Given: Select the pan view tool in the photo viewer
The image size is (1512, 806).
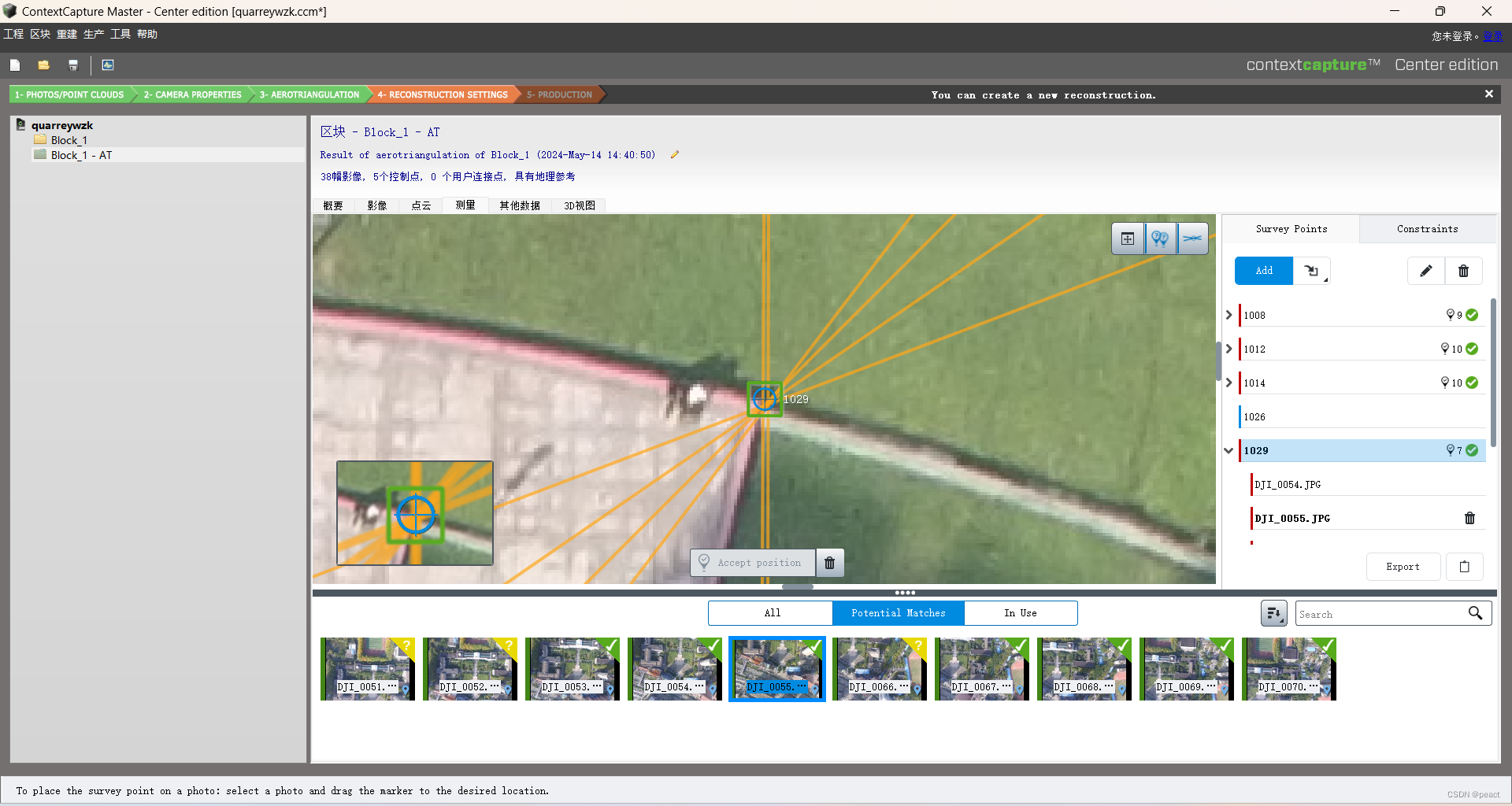Looking at the screenshot, I should (1127, 238).
